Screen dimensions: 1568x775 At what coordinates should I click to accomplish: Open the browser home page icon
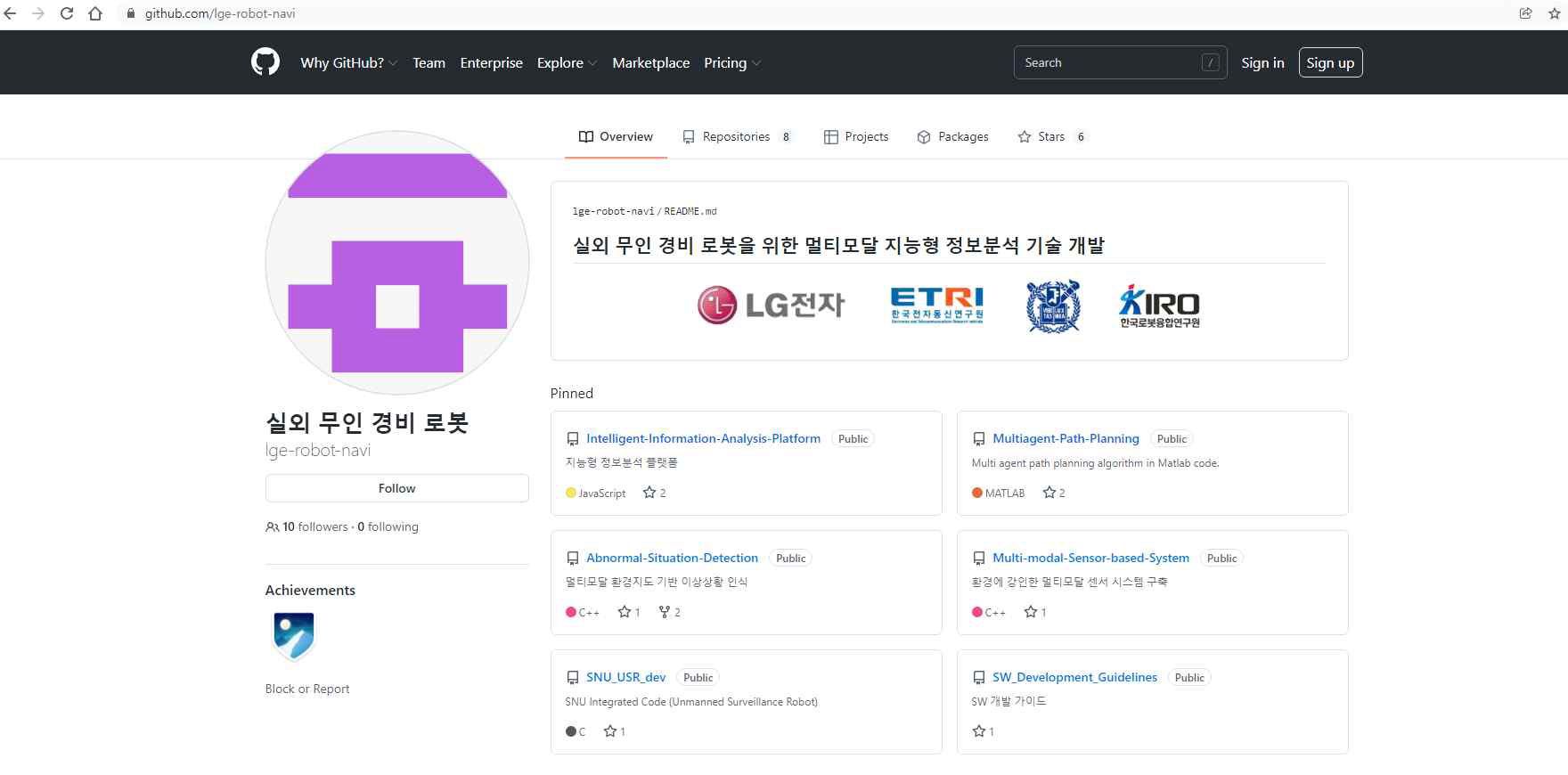click(95, 13)
